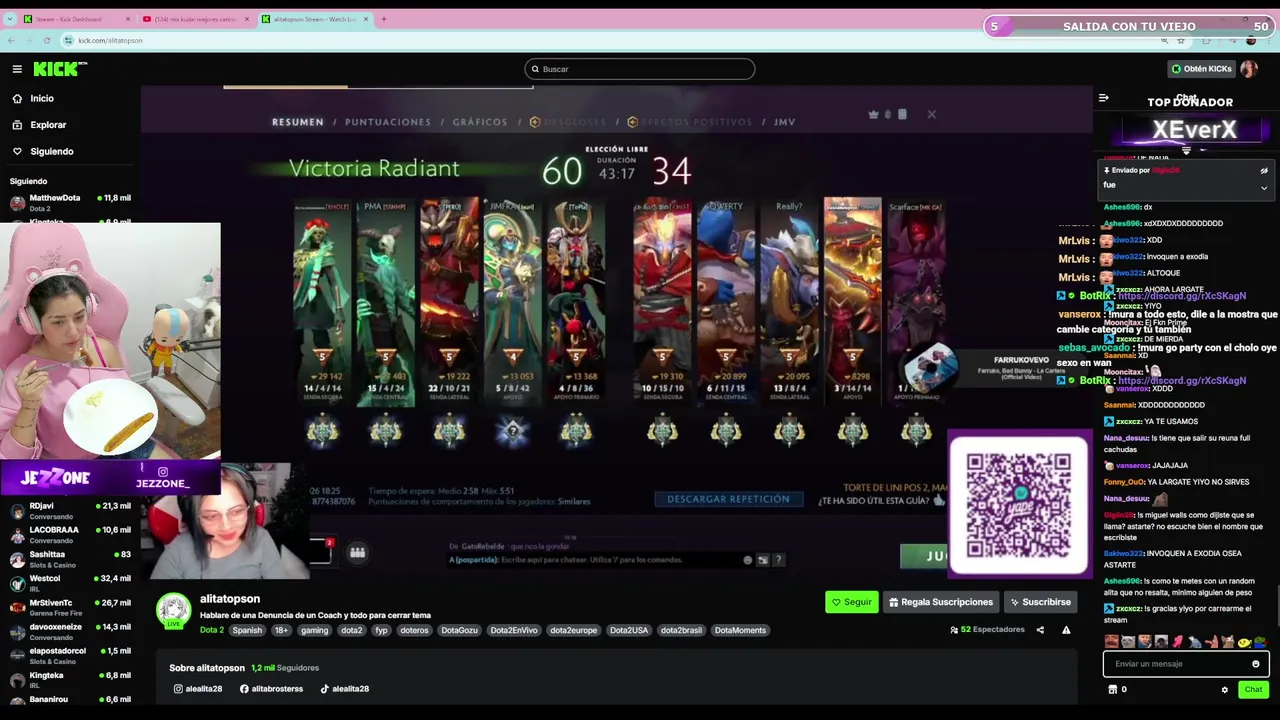
Task: Click the browser reload button
Action: [x=47, y=40]
